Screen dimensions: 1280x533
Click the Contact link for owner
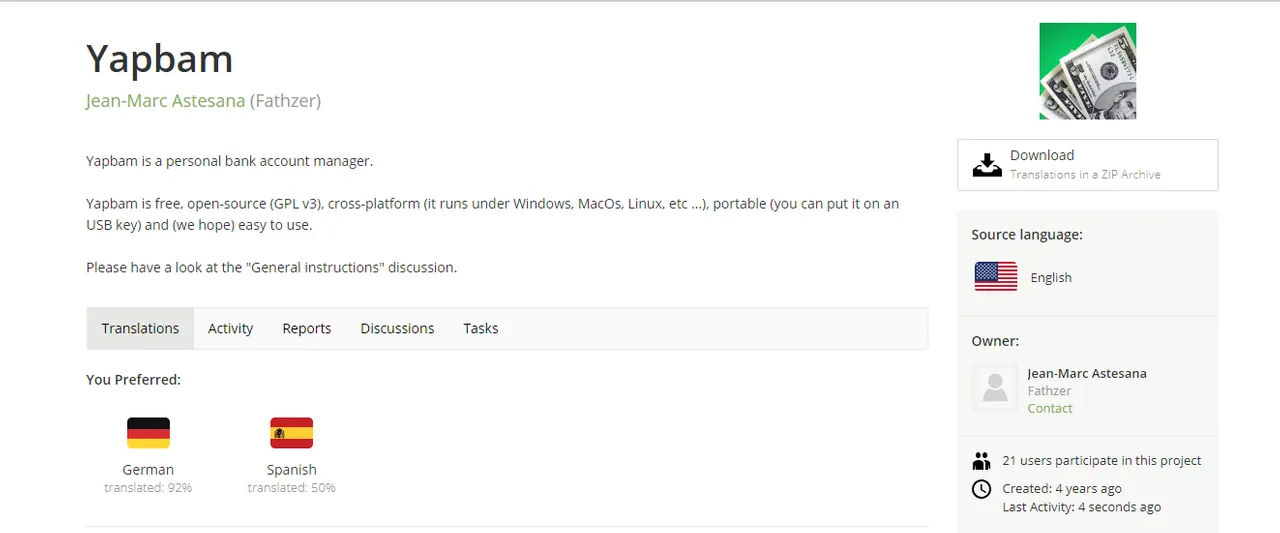tap(1050, 408)
